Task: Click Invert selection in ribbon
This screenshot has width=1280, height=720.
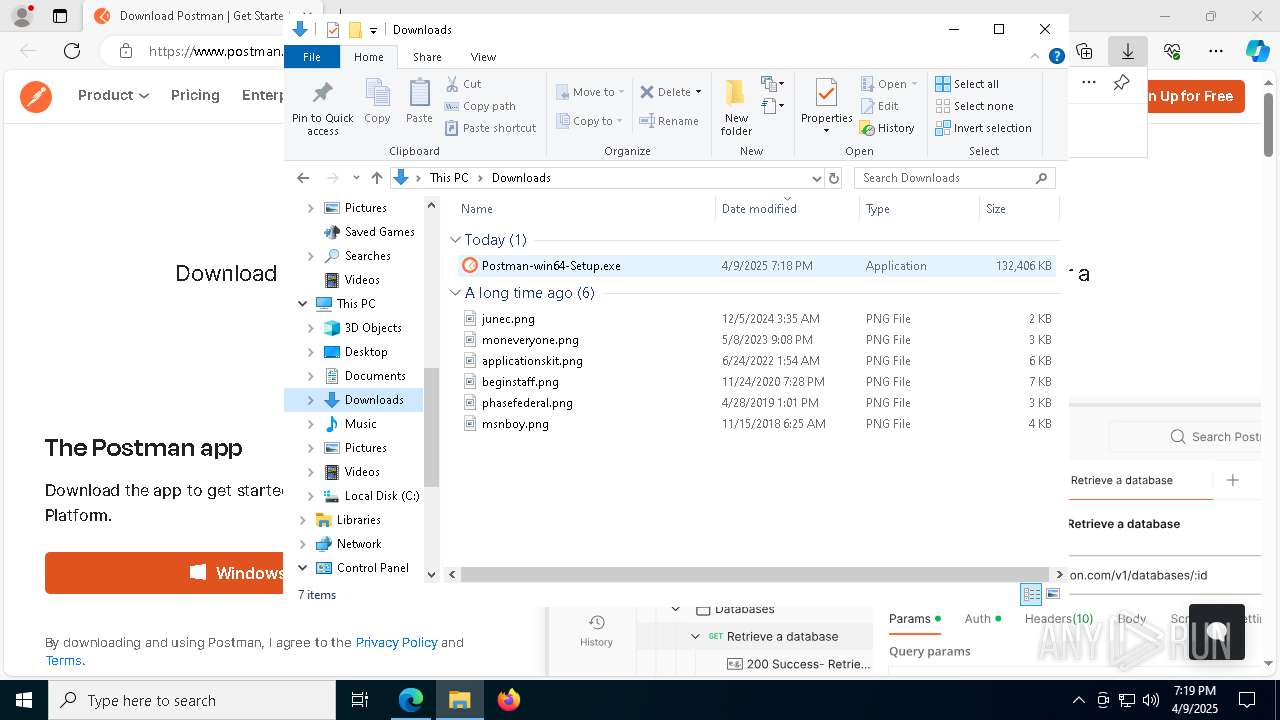Action: coord(983,128)
